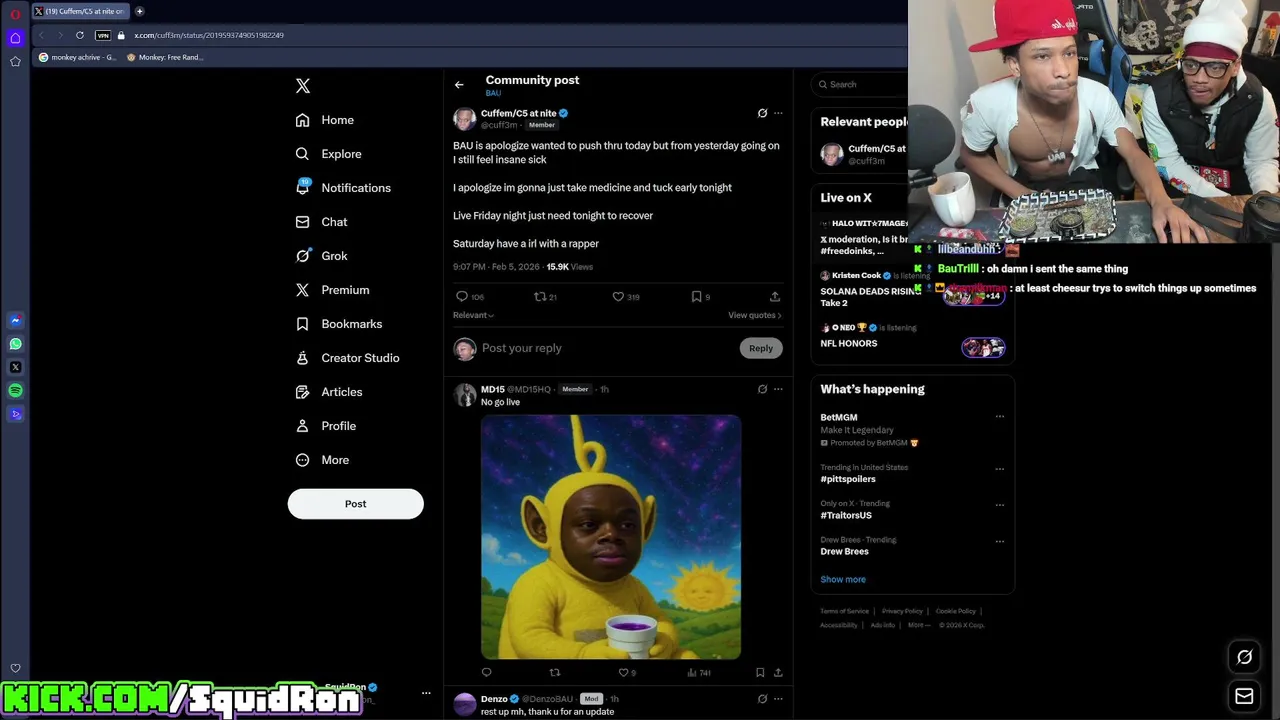
Task: Open the #TraitorsUS trend
Action: coord(846,515)
